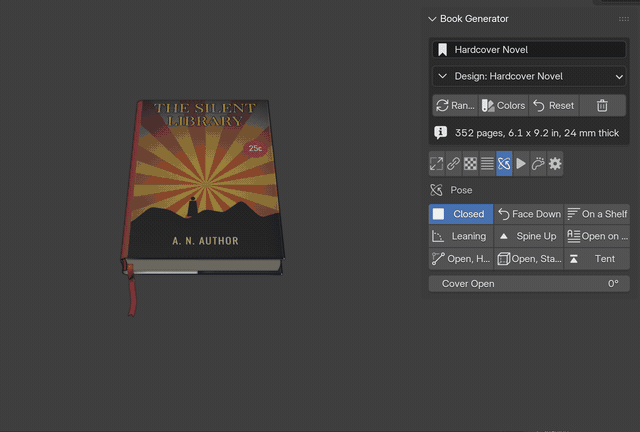
Task: Select the highlighted Pose tab icon
Action: [504, 164]
